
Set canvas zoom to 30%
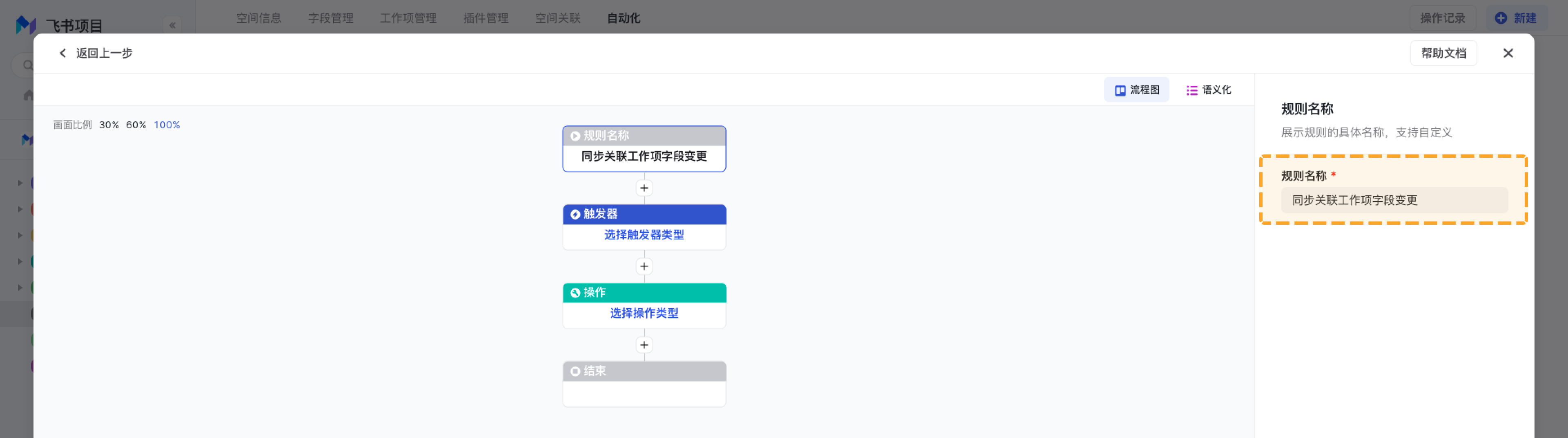pyautogui.click(x=109, y=125)
